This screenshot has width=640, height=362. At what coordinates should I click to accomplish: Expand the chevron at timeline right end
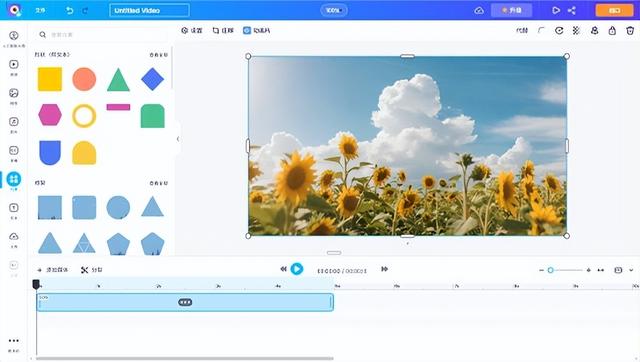(x=631, y=270)
